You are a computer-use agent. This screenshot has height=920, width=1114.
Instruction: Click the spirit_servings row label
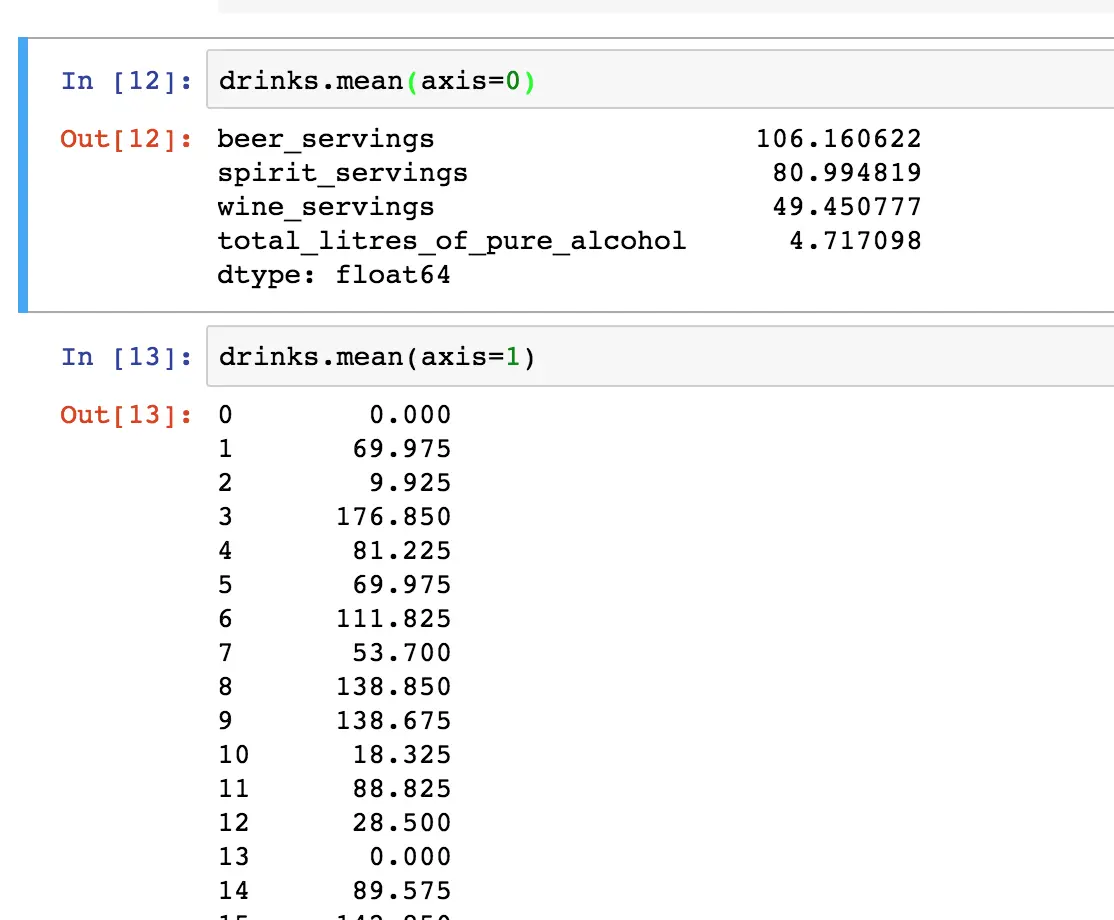point(342,173)
